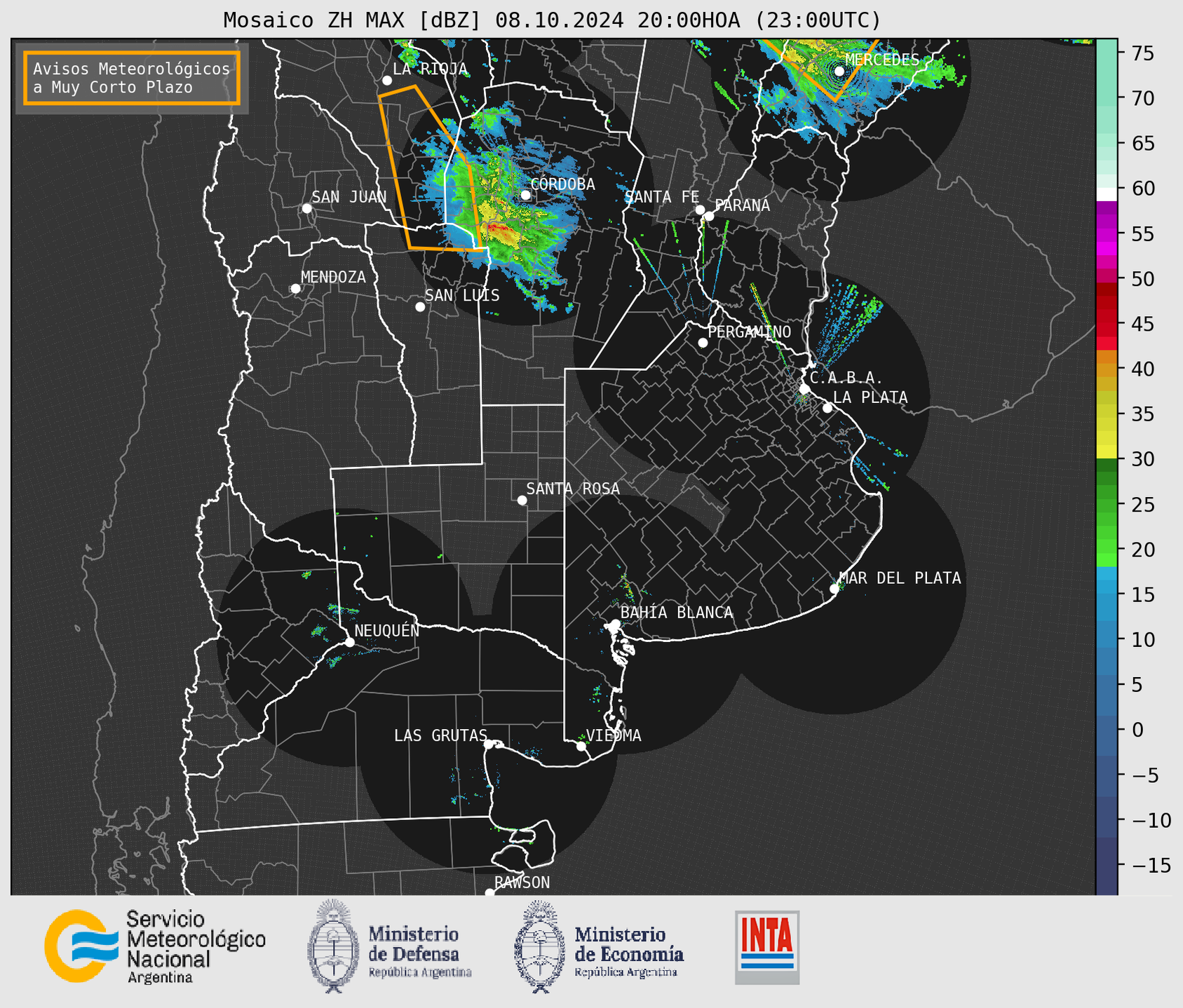
Task: Click the SANTA ROSA city marker
Action: pos(522,500)
